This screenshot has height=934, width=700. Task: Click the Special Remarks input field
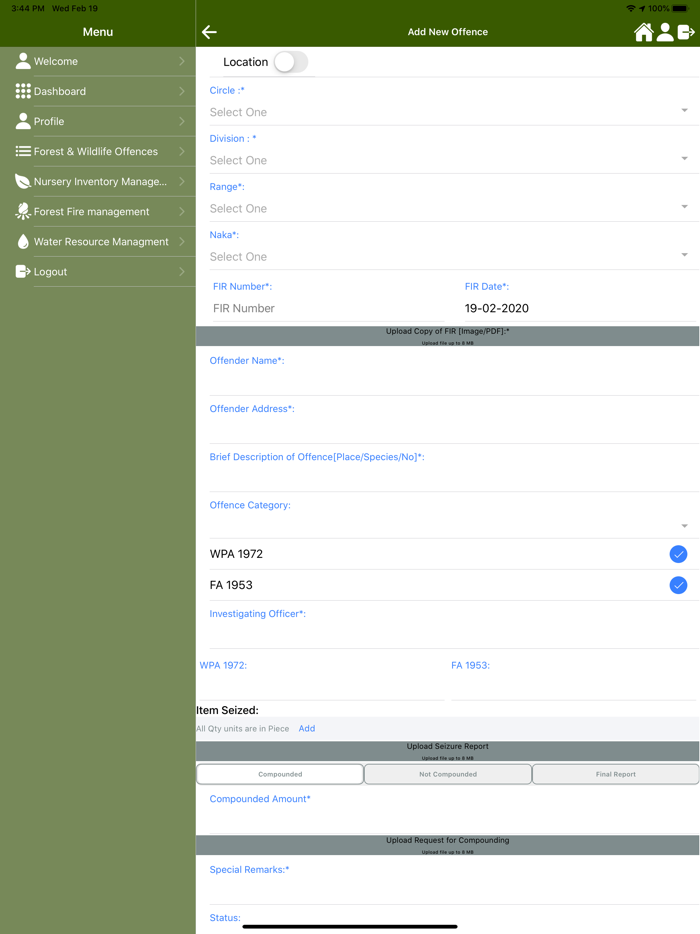coord(454,891)
